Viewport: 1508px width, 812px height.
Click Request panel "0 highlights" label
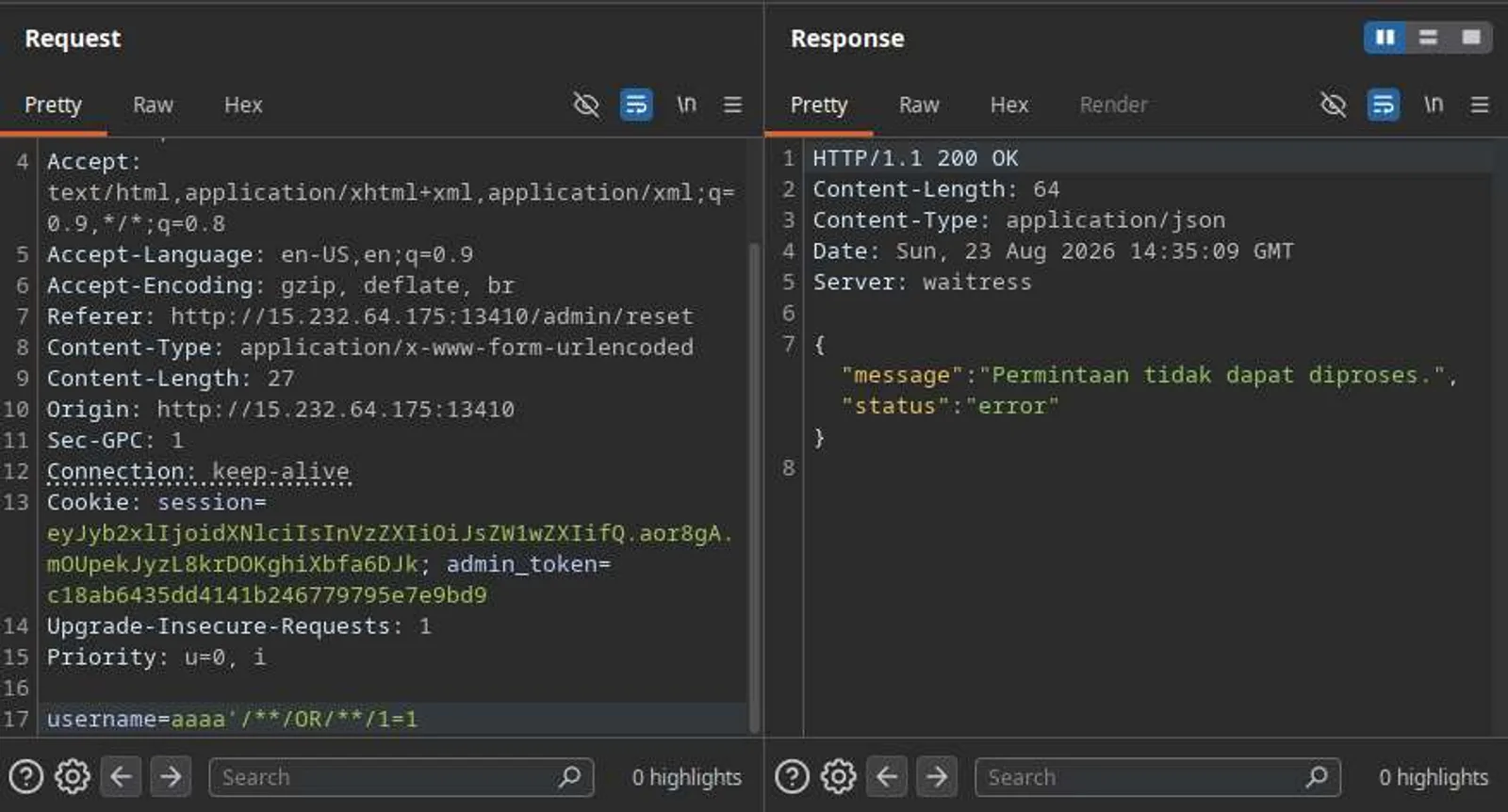(686, 777)
